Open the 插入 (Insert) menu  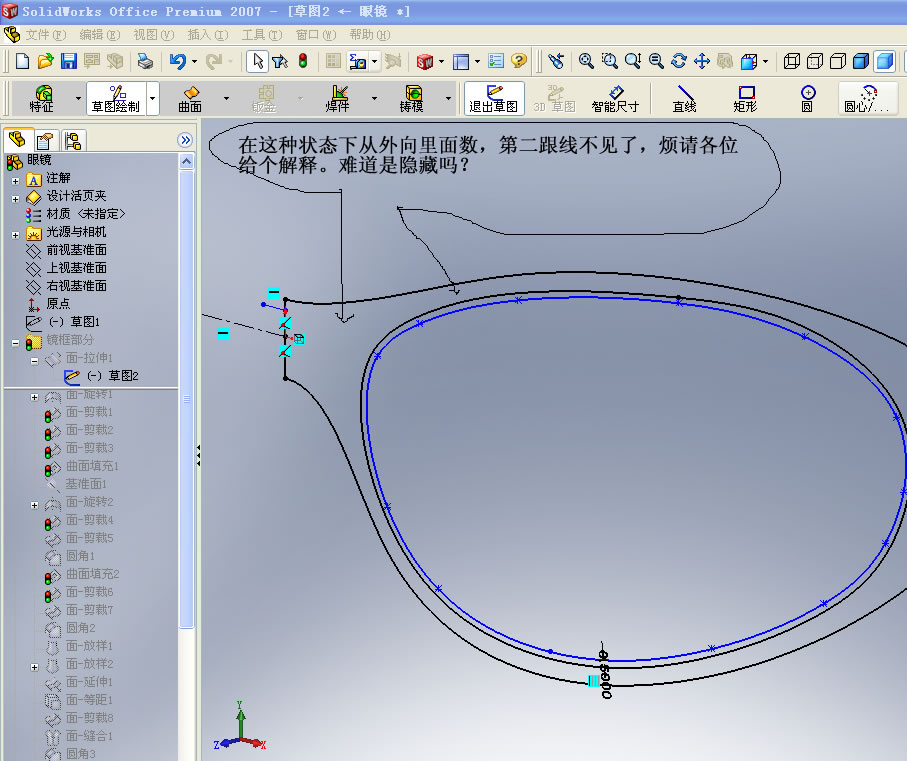tap(208, 35)
